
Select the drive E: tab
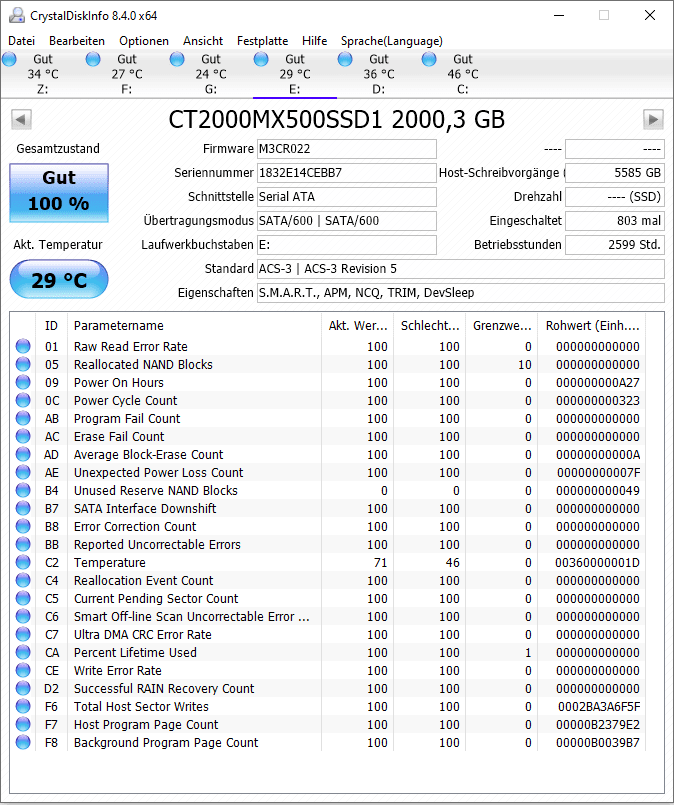click(295, 74)
